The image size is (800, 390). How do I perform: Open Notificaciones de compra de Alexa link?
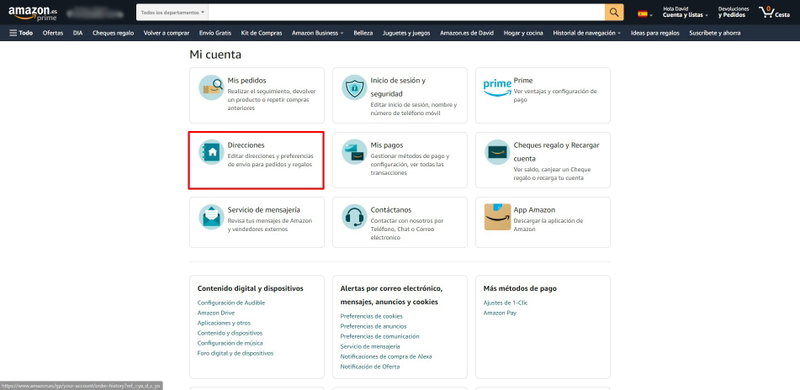386,356
